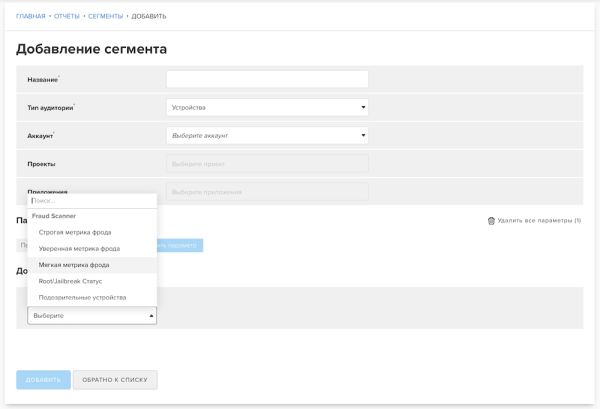600x409 pixels.
Task: Pick Мягкая метрика фрода from list
Action: pos(74,265)
